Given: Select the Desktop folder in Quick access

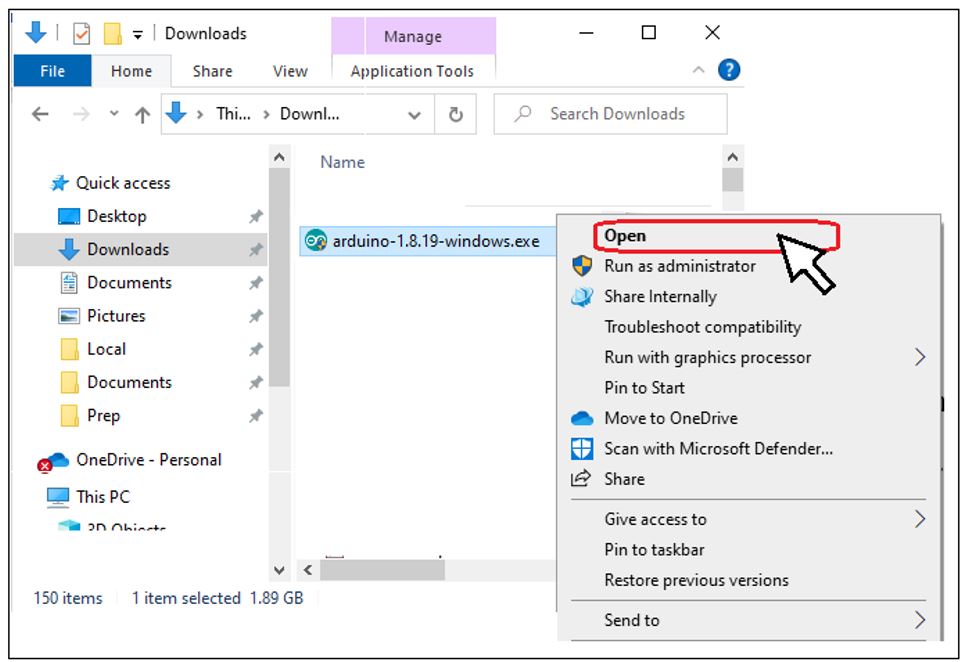Looking at the screenshot, I should coord(116,216).
